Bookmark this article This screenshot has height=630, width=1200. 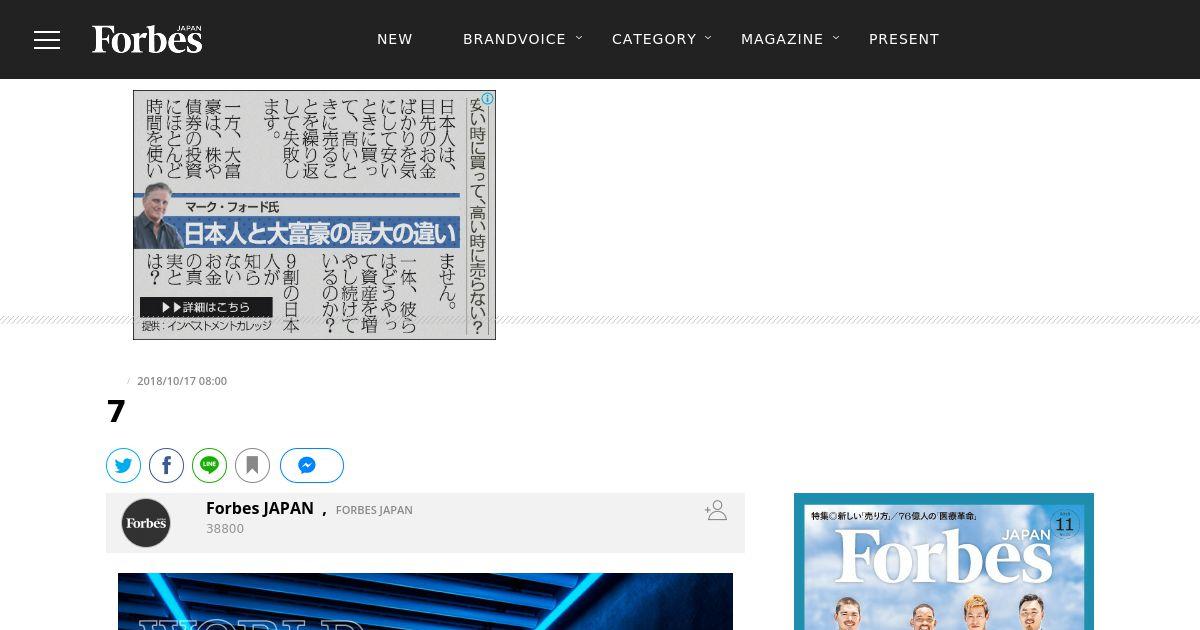tap(253, 465)
